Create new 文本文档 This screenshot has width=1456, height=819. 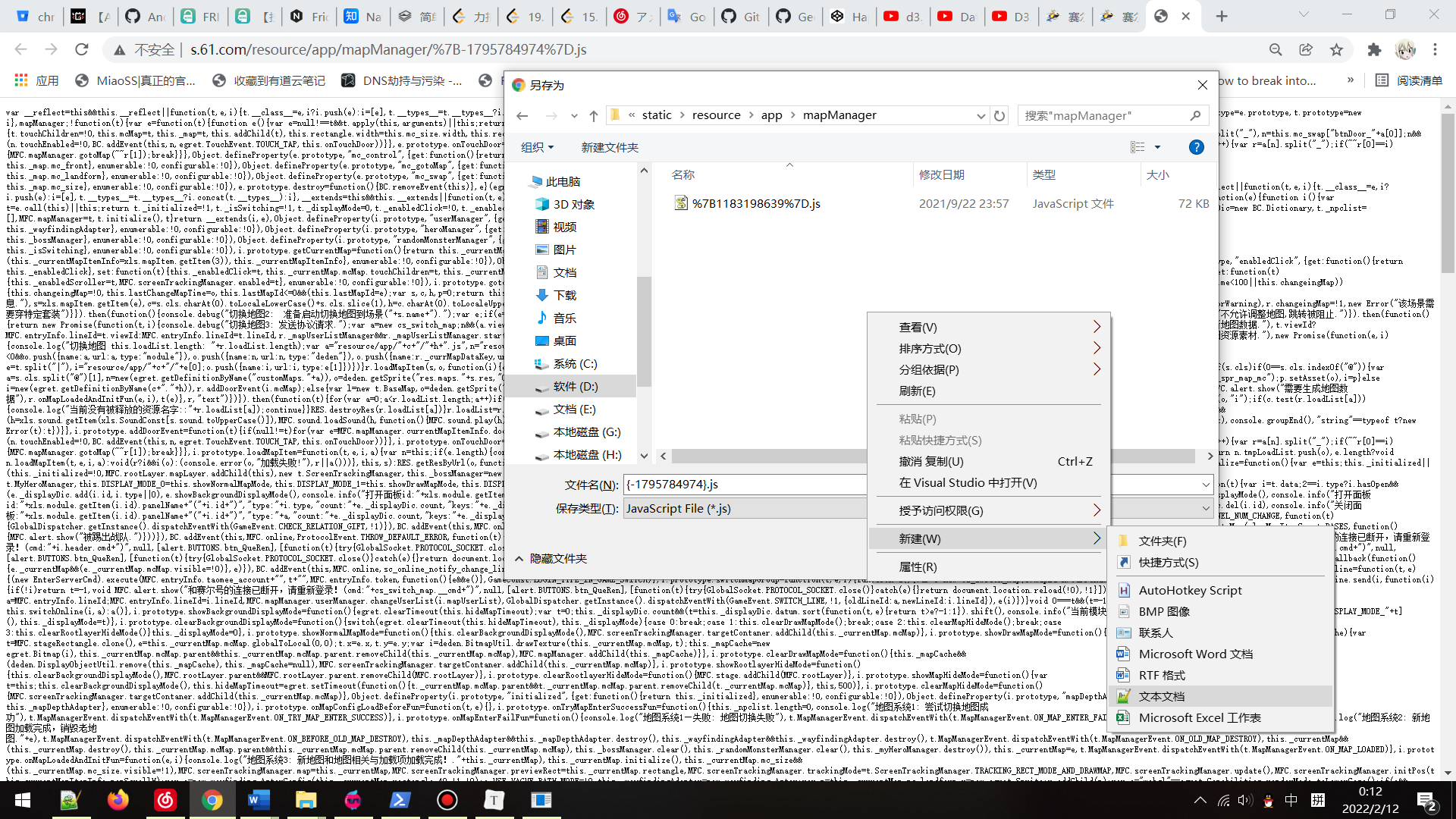(1221, 696)
